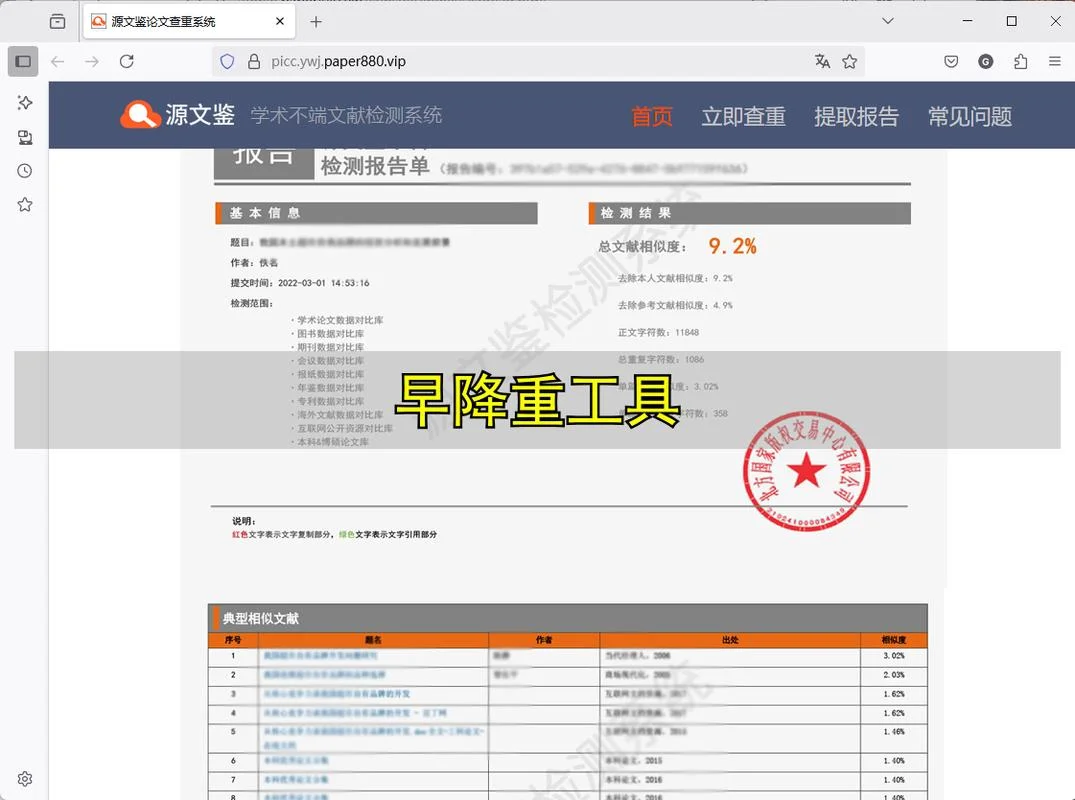Show synced tabs in sidebar

point(25,137)
